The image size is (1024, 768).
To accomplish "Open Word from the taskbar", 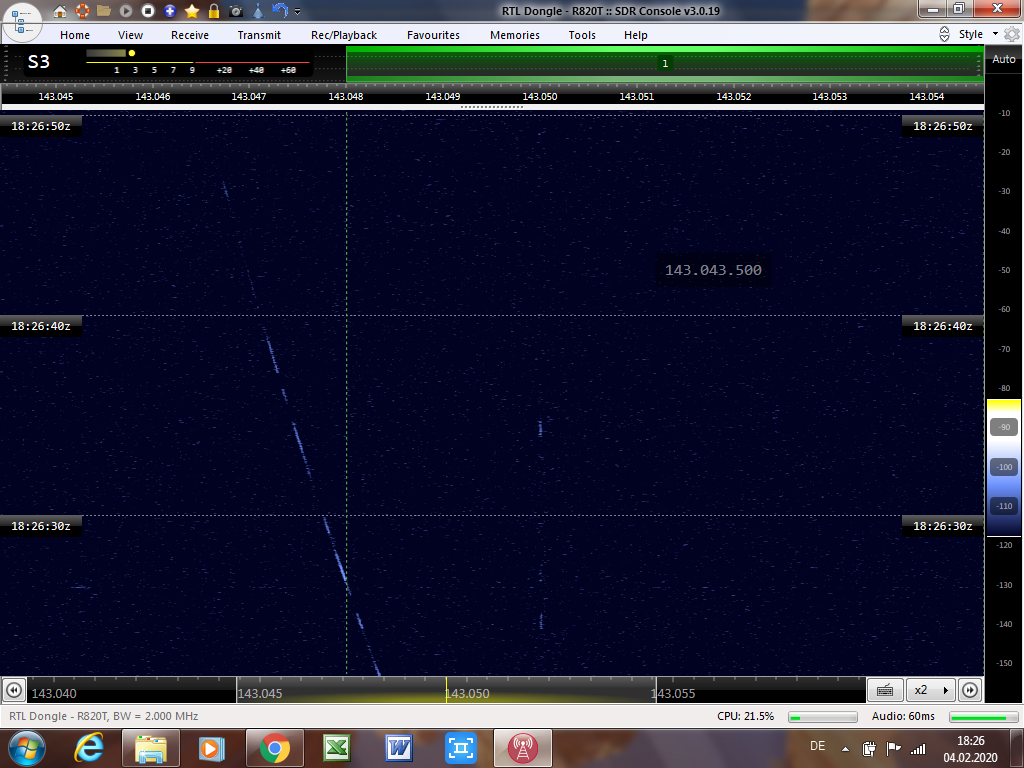I will click(398, 748).
